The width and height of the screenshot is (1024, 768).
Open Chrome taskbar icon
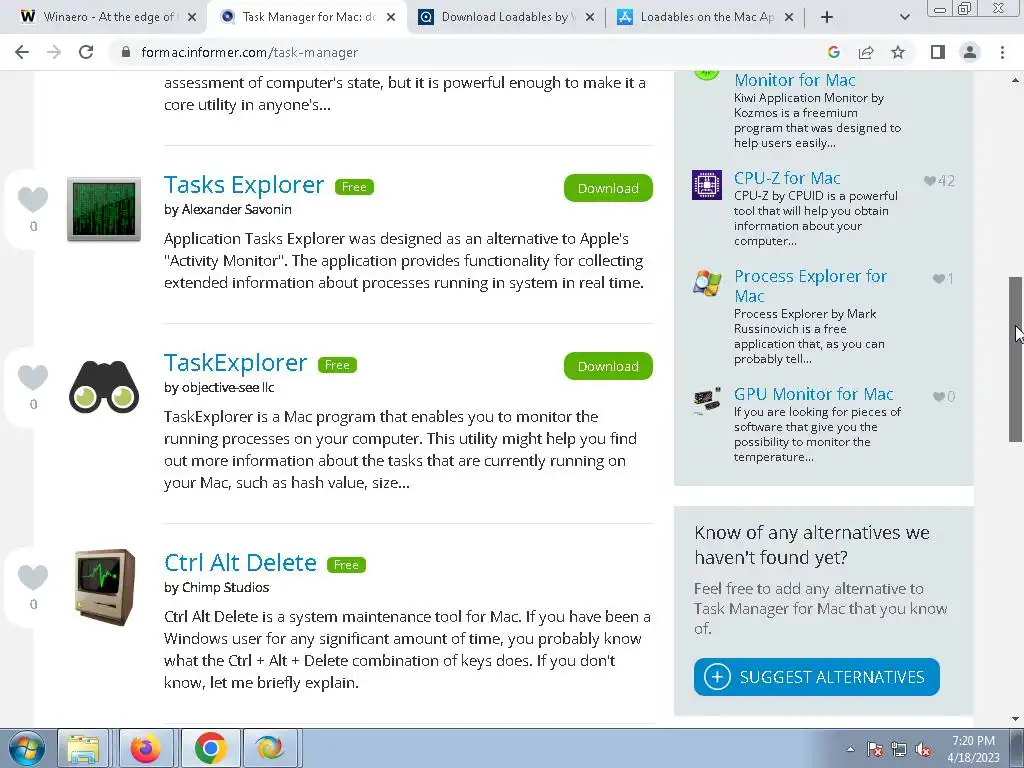point(210,748)
